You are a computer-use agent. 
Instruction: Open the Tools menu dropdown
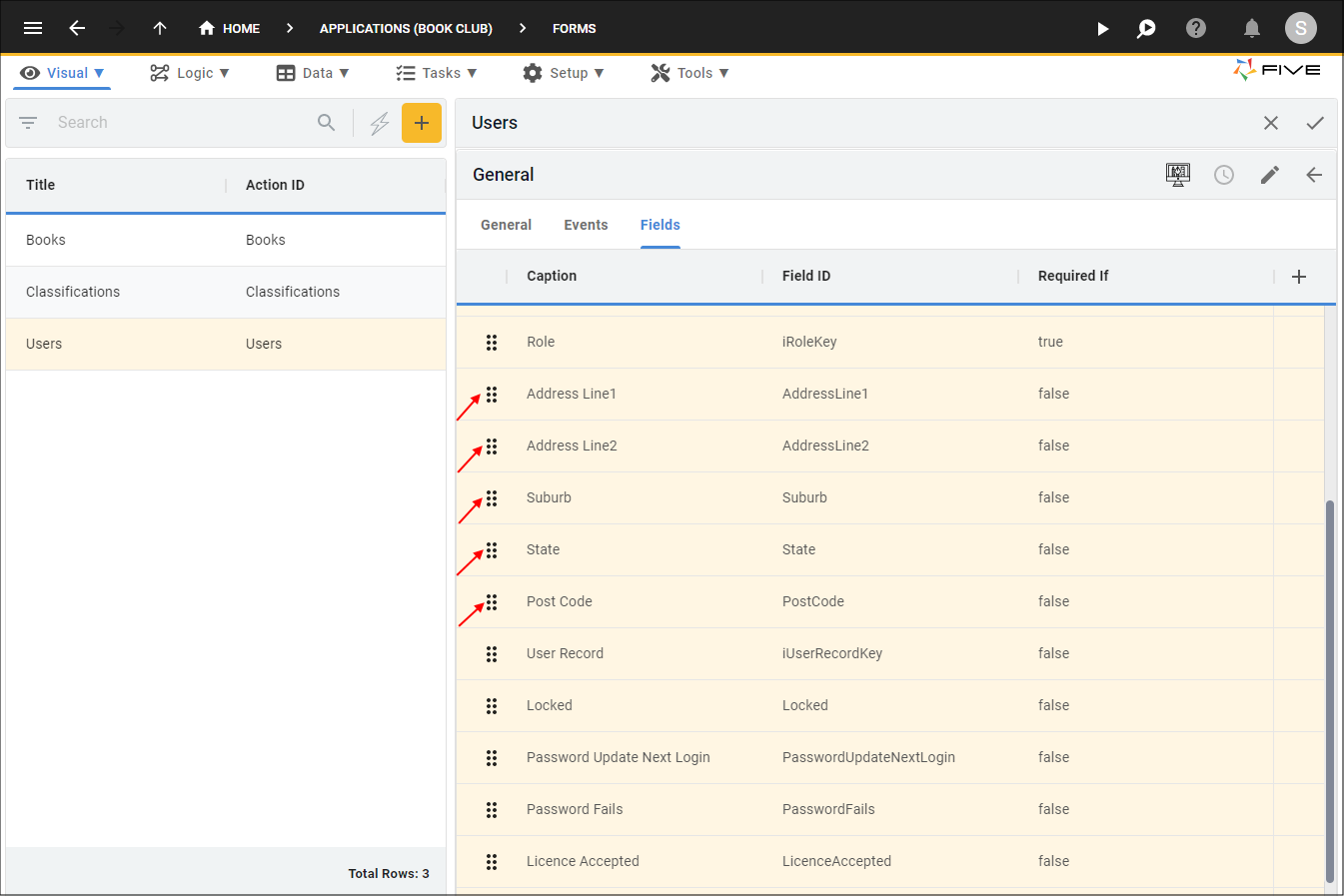[x=689, y=73]
